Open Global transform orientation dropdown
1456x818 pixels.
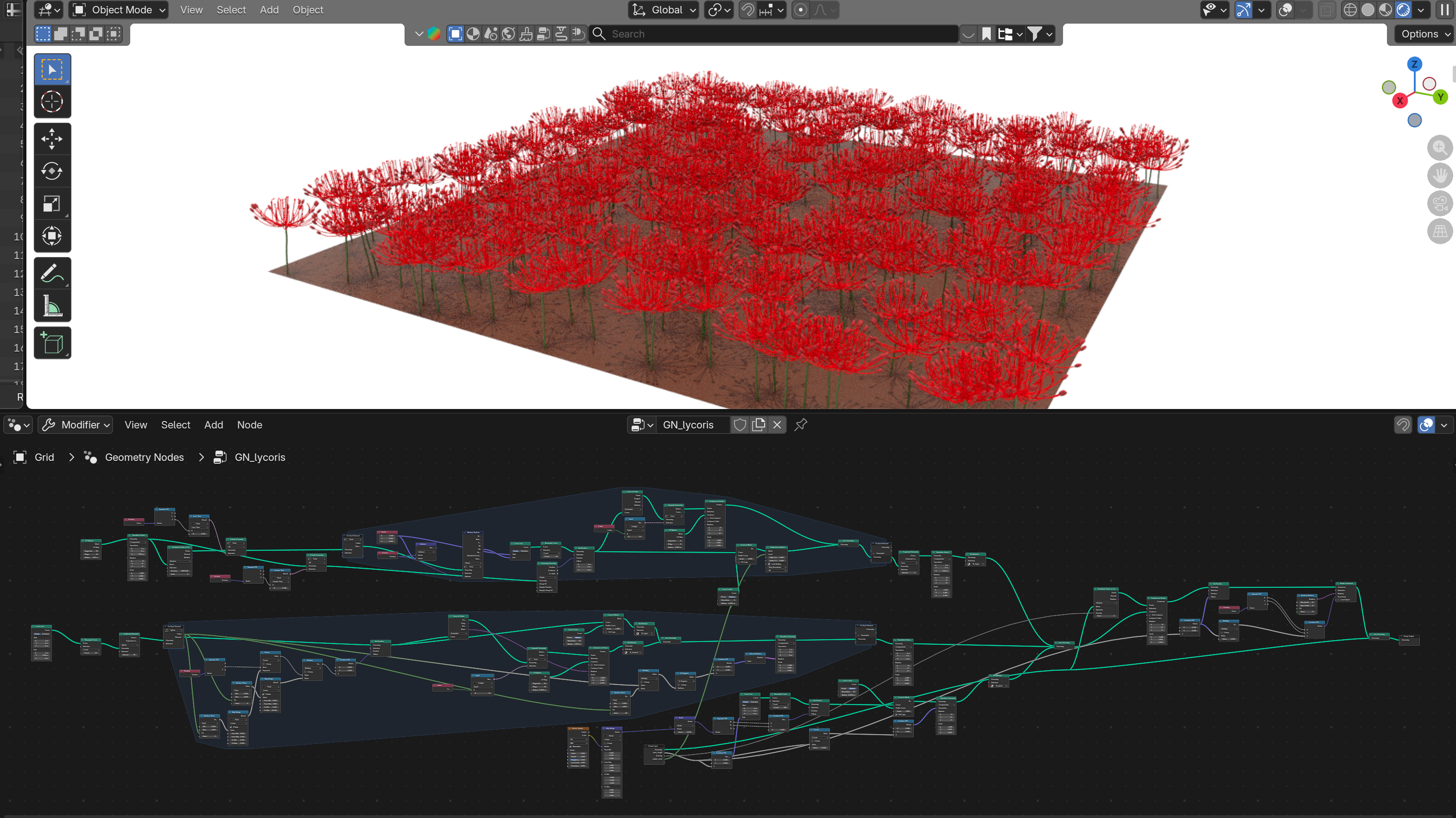(x=664, y=10)
